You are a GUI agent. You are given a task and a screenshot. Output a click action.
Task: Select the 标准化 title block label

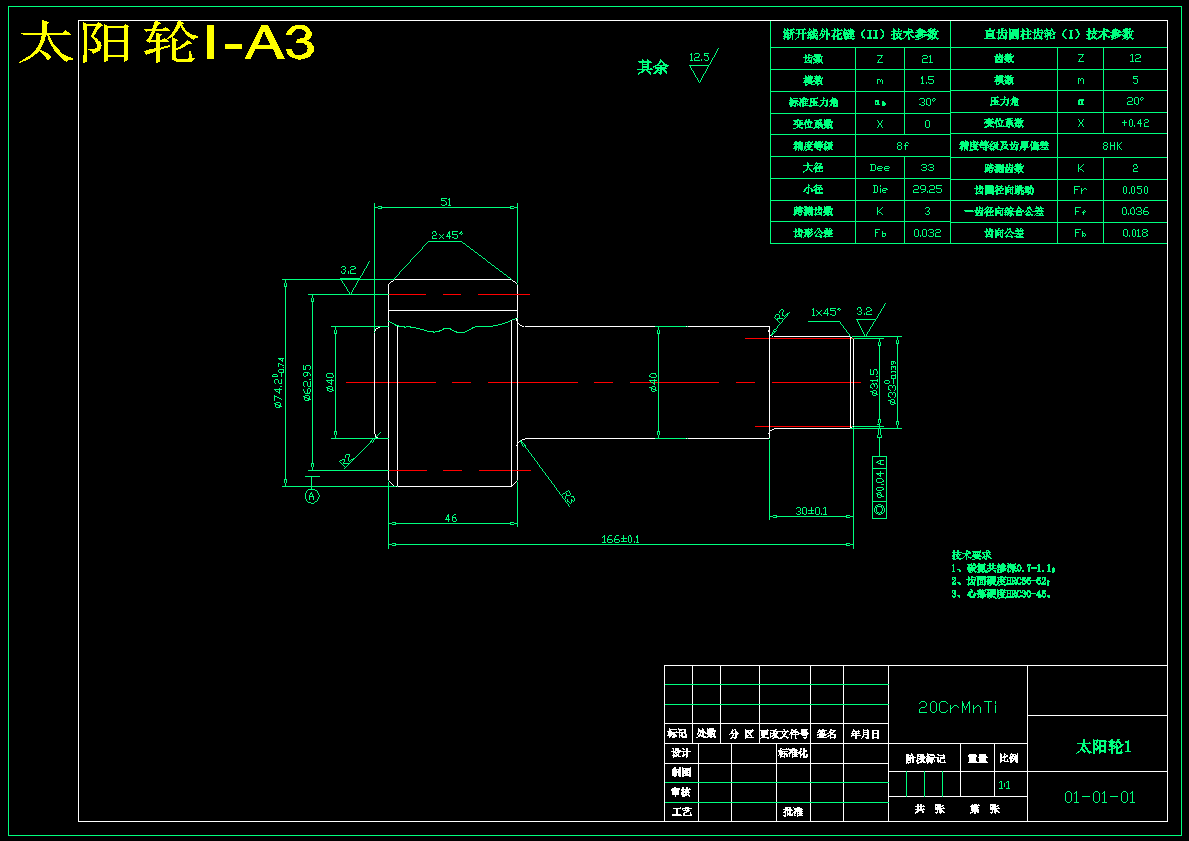coord(792,752)
